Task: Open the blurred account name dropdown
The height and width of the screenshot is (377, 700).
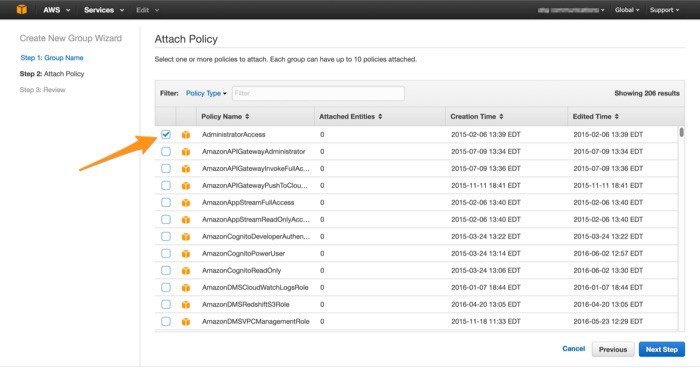Action: click(x=571, y=10)
